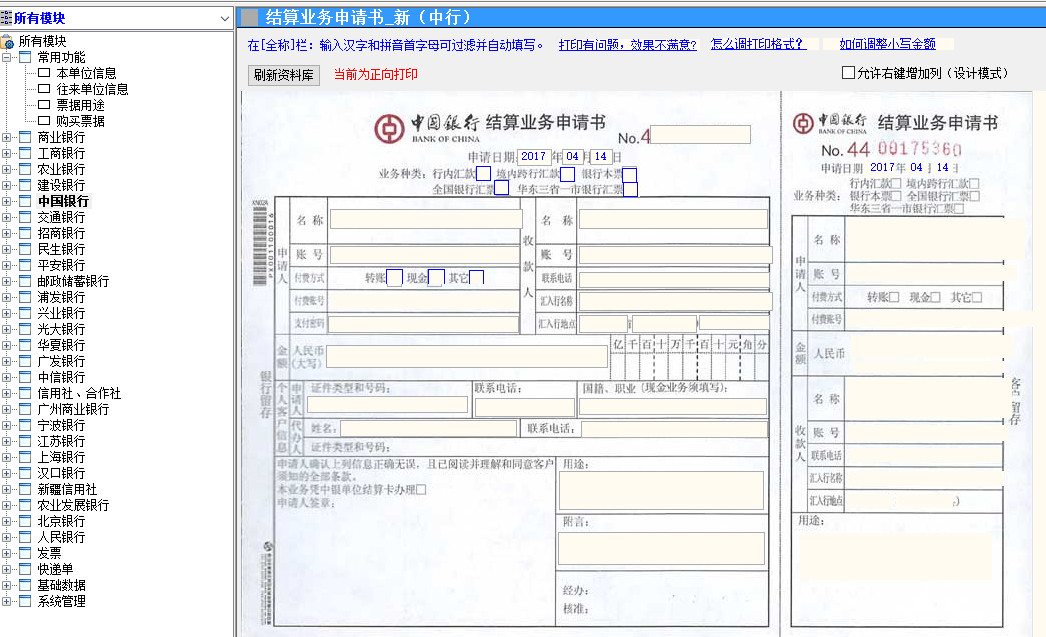Expand the 农业银行 node

tap(7, 169)
